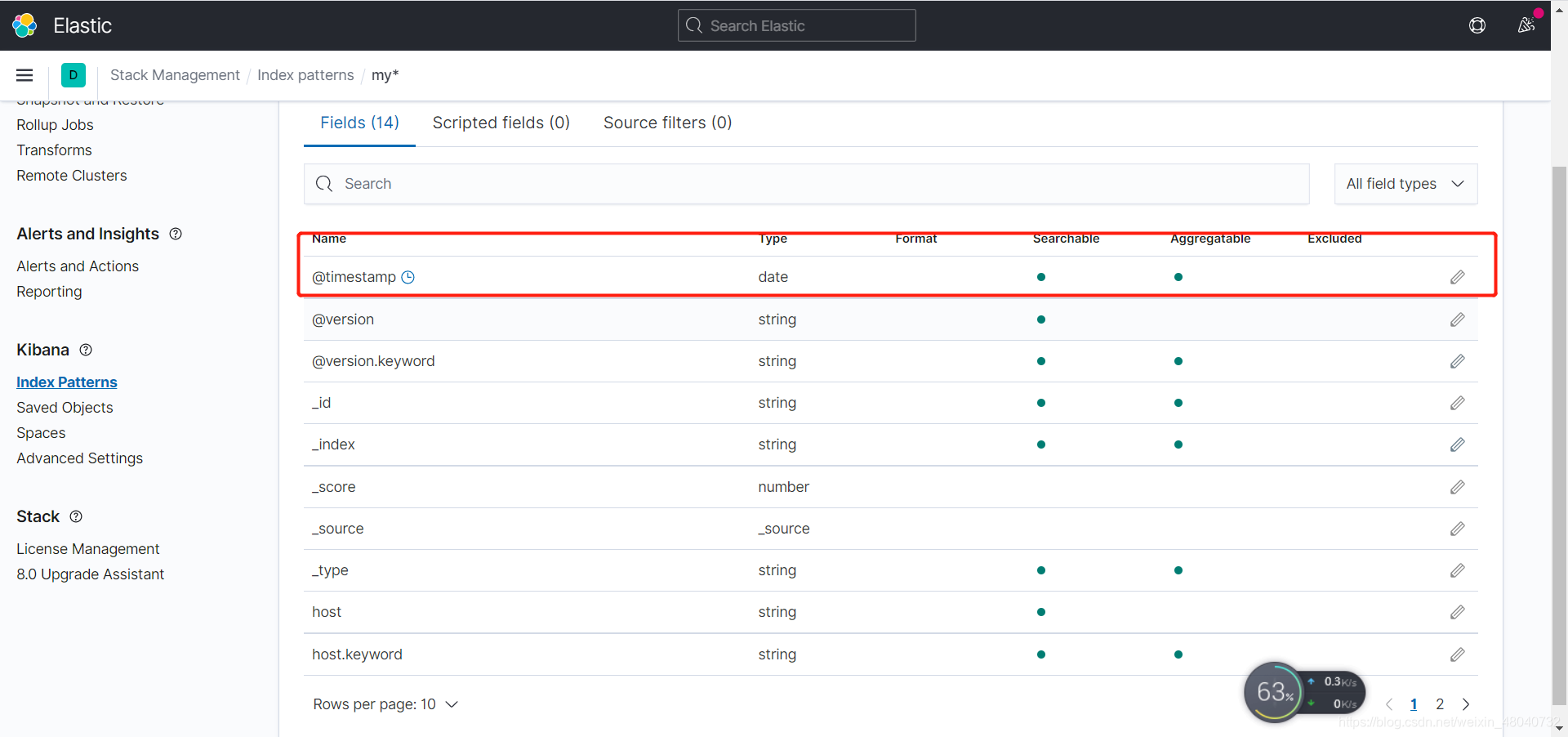Edit the _id field

pos(1458,403)
